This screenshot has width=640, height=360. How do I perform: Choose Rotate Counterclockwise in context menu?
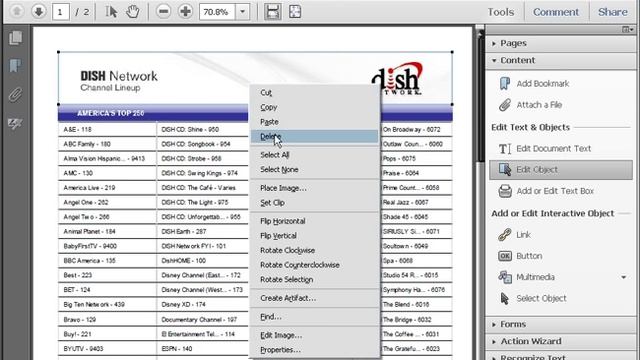click(314, 265)
